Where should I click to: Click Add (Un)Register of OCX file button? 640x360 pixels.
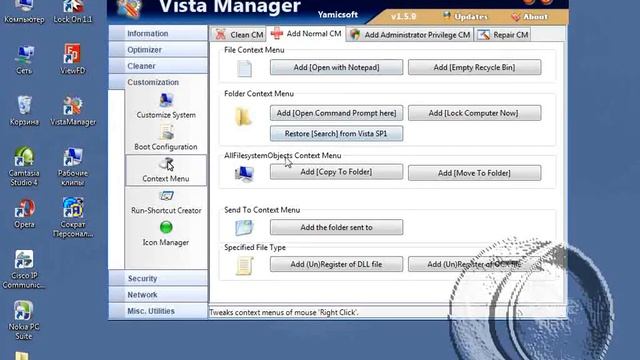point(474,264)
